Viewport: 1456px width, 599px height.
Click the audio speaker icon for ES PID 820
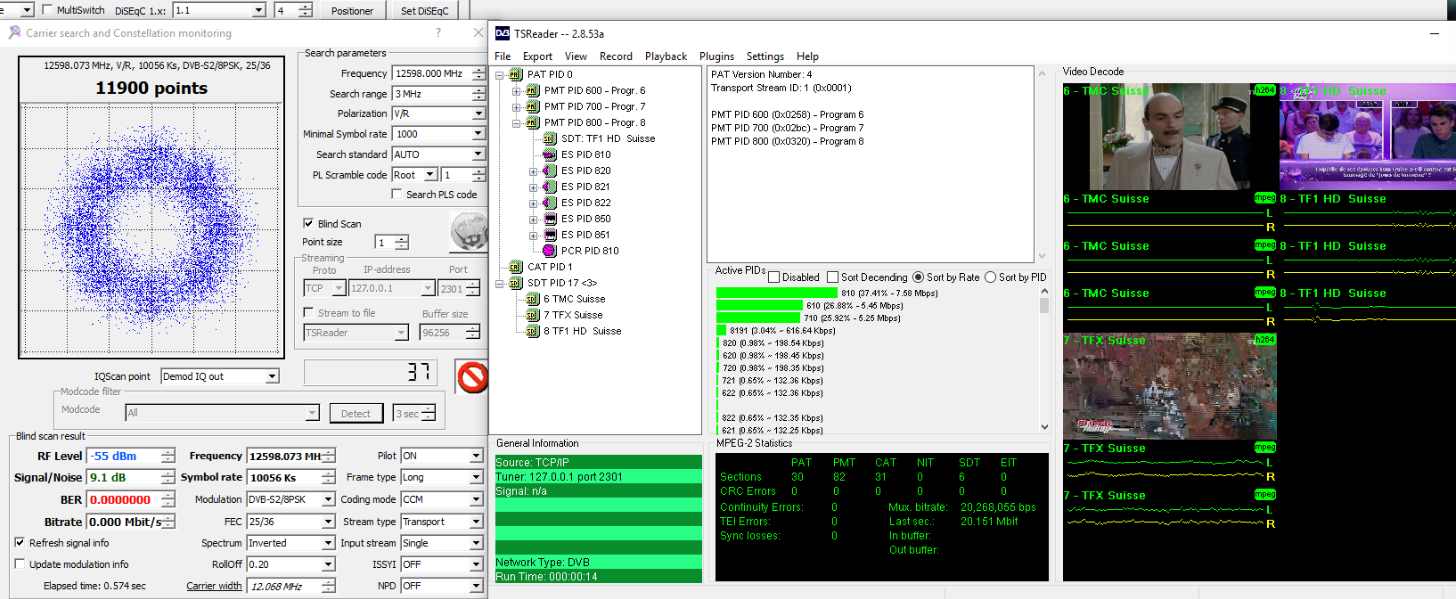click(x=549, y=170)
